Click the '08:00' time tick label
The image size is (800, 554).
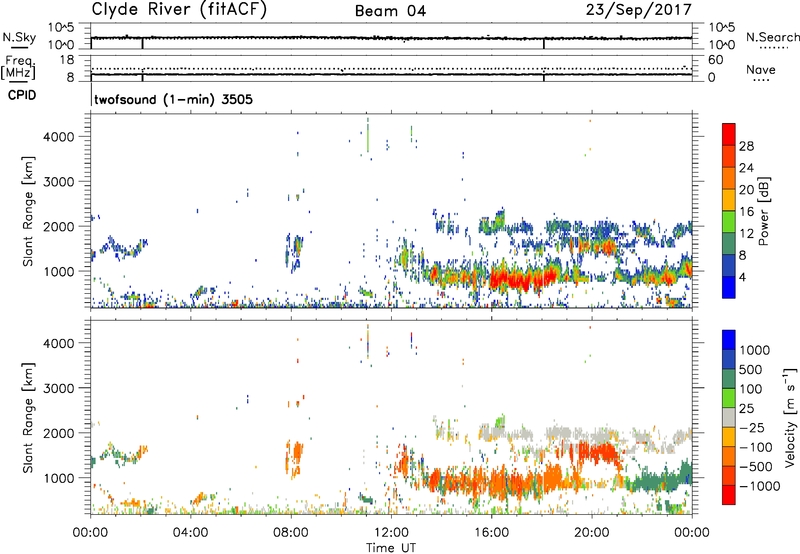(291, 533)
